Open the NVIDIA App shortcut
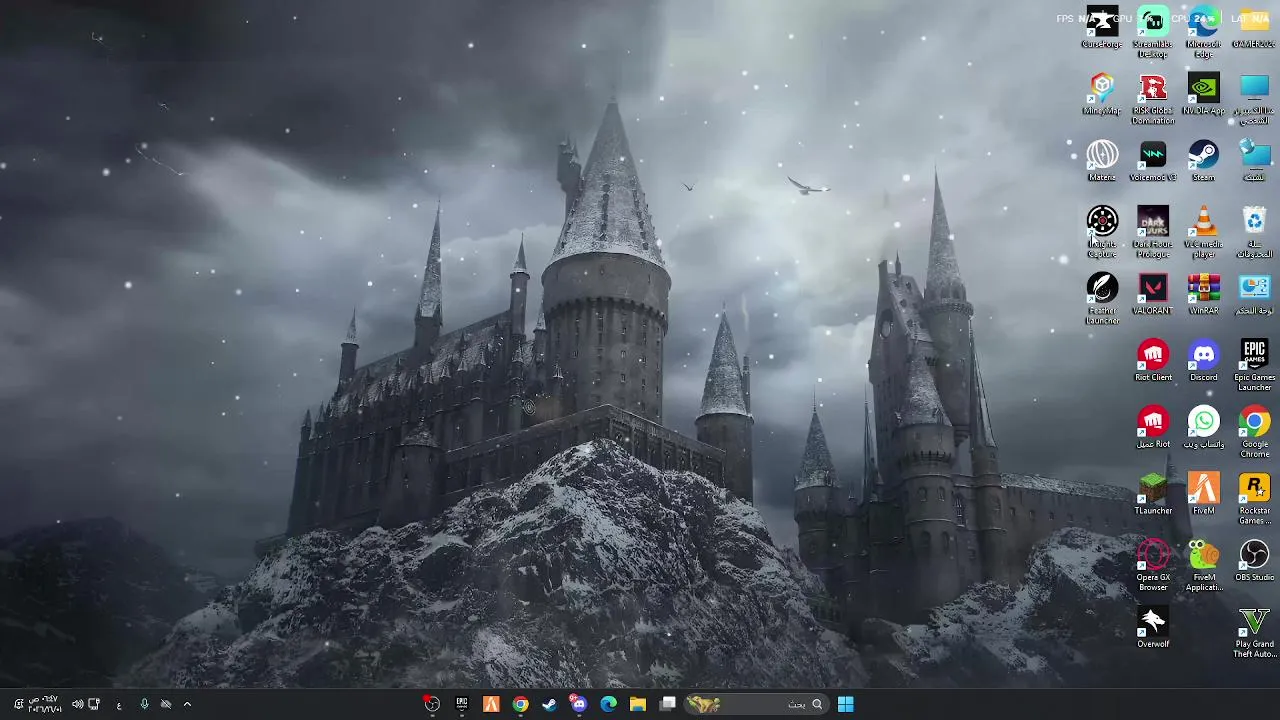 click(x=1204, y=95)
